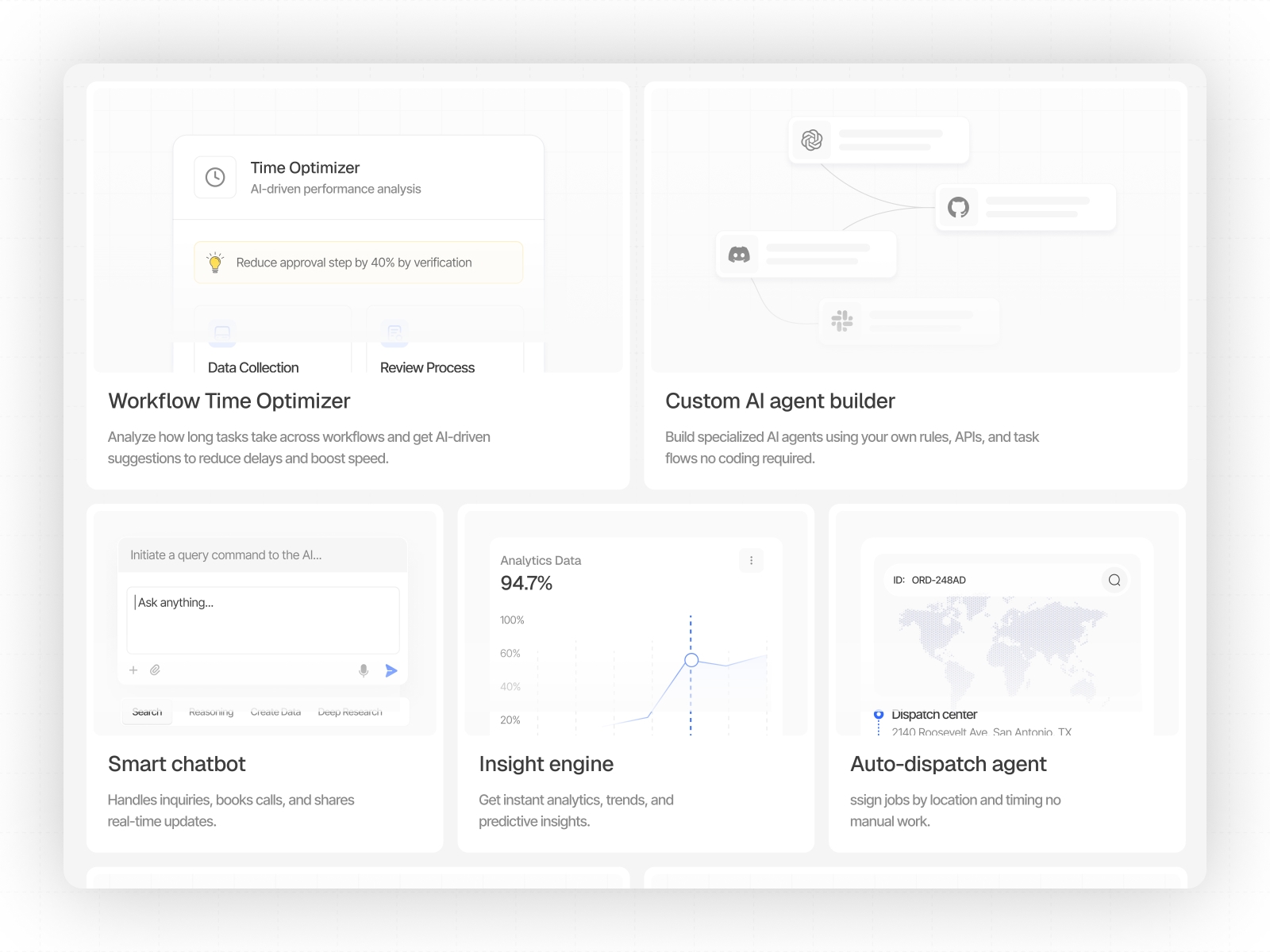This screenshot has width=1270, height=952.
Task: Click the clock icon beside Time Optimizer
Action: 214,177
